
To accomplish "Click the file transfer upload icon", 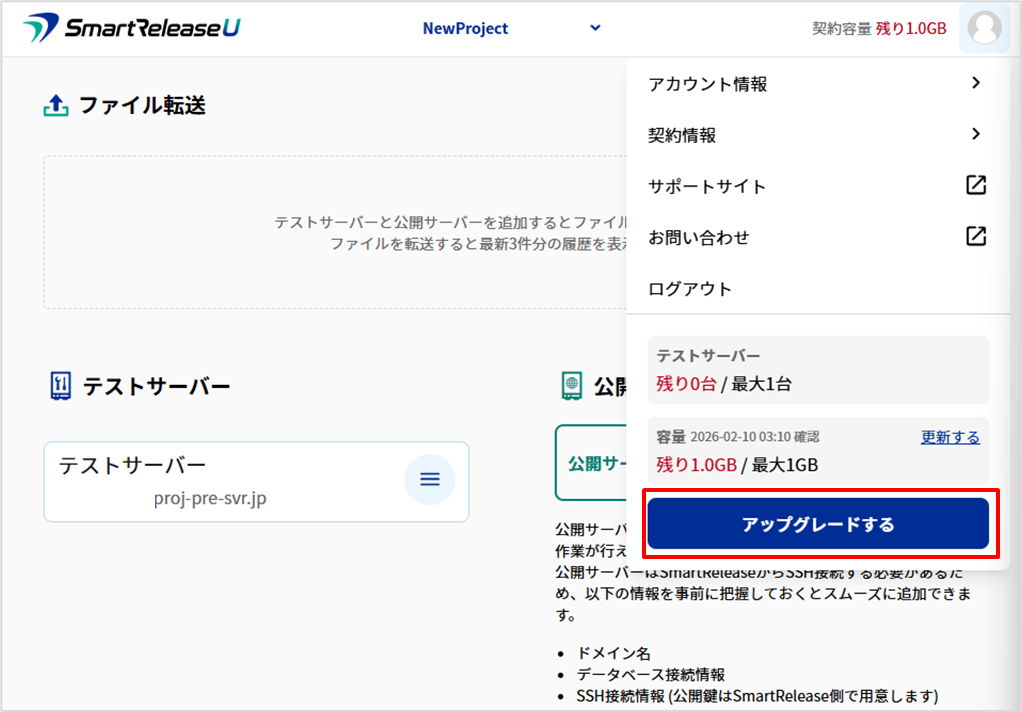I will click(56, 105).
